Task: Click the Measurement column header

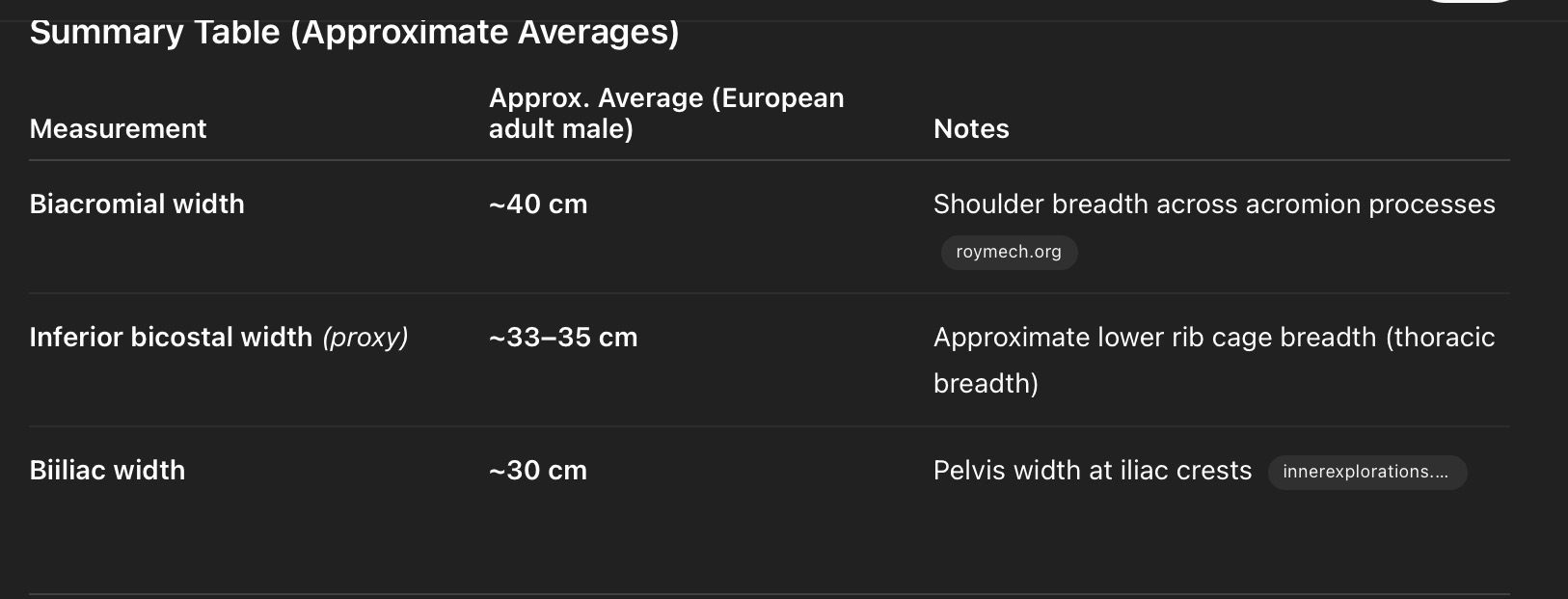Action: point(118,128)
